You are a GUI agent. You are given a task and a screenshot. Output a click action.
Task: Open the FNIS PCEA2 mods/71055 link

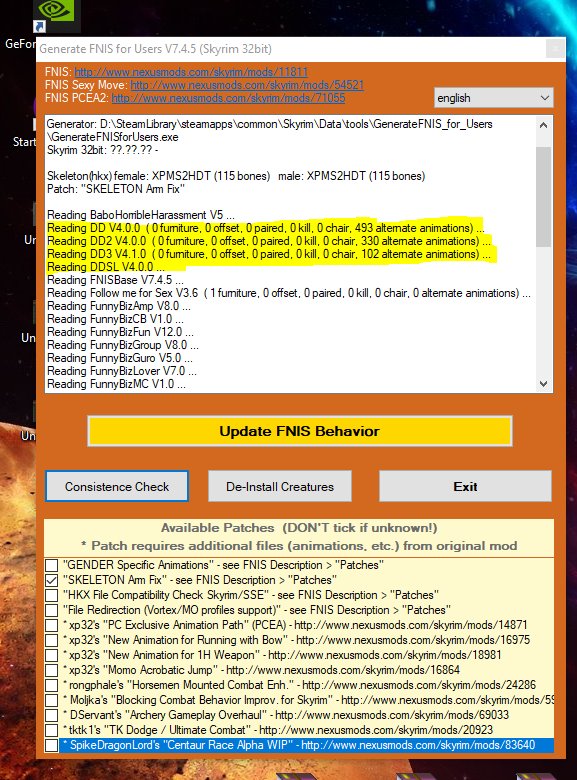point(228,98)
